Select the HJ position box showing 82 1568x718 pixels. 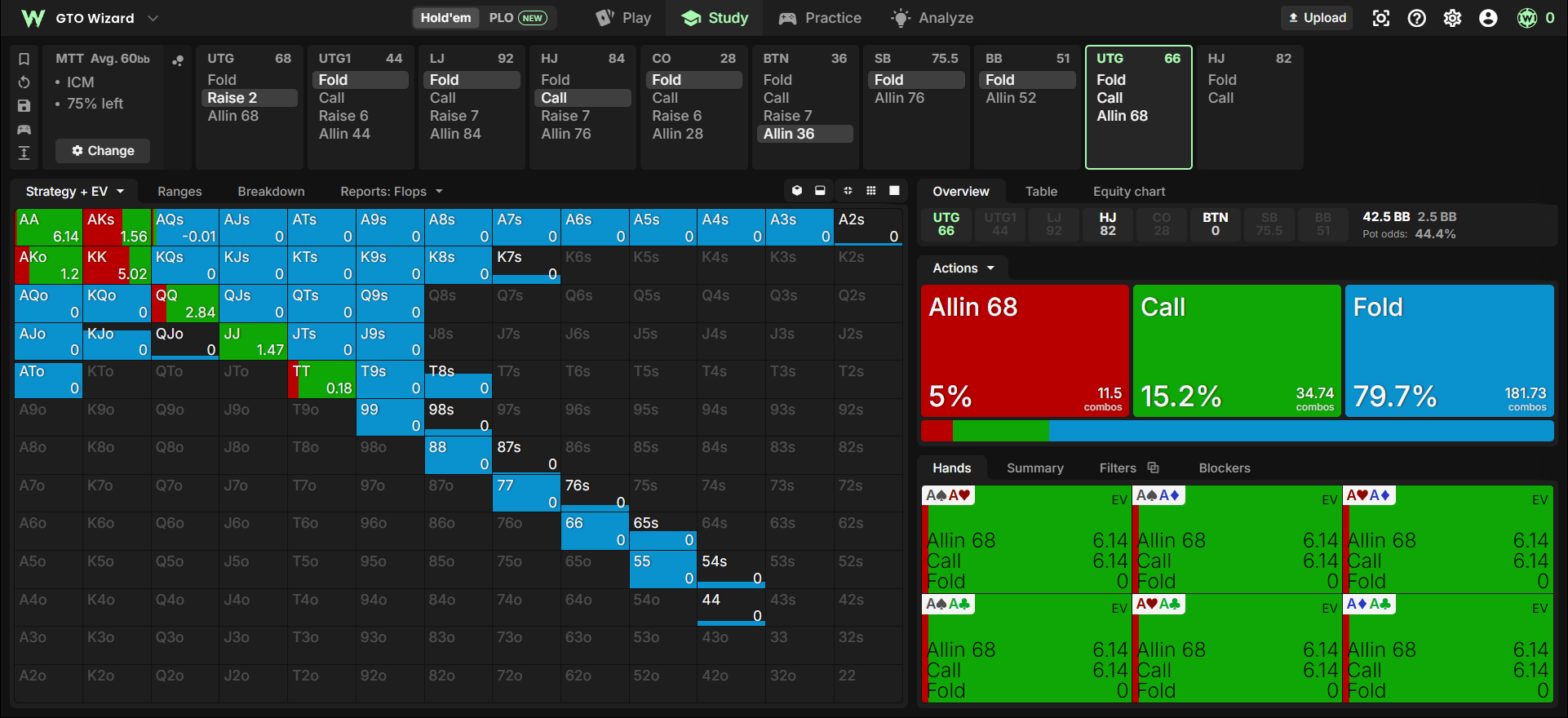1108,224
